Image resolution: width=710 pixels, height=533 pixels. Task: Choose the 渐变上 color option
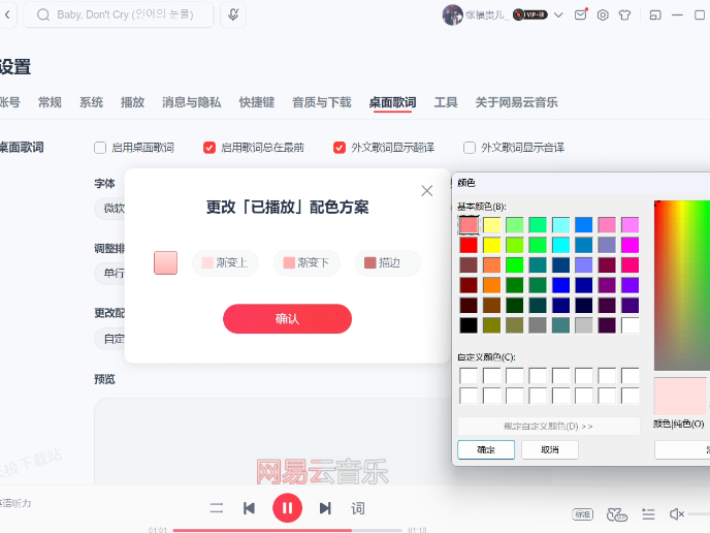[225, 263]
